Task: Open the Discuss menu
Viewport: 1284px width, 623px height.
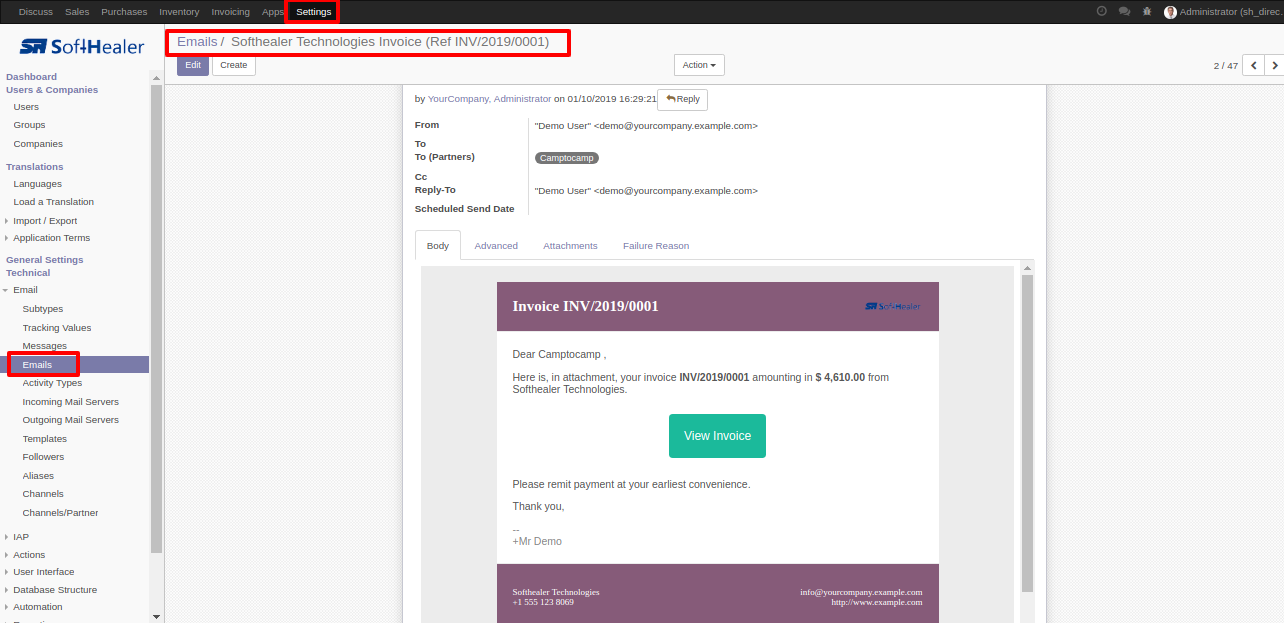Action: [x=36, y=12]
